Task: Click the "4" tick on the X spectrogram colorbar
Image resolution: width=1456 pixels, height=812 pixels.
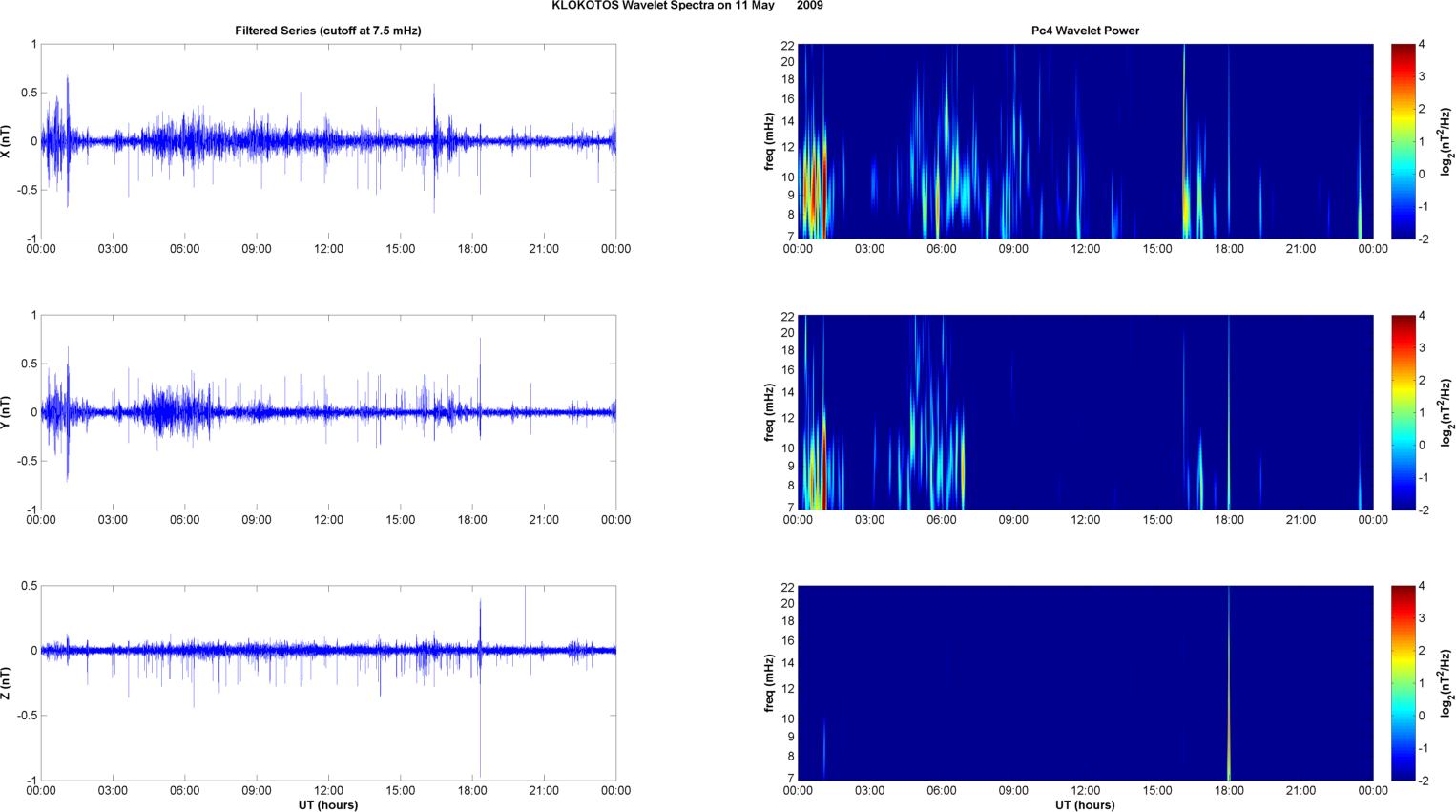Action: click(1422, 45)
